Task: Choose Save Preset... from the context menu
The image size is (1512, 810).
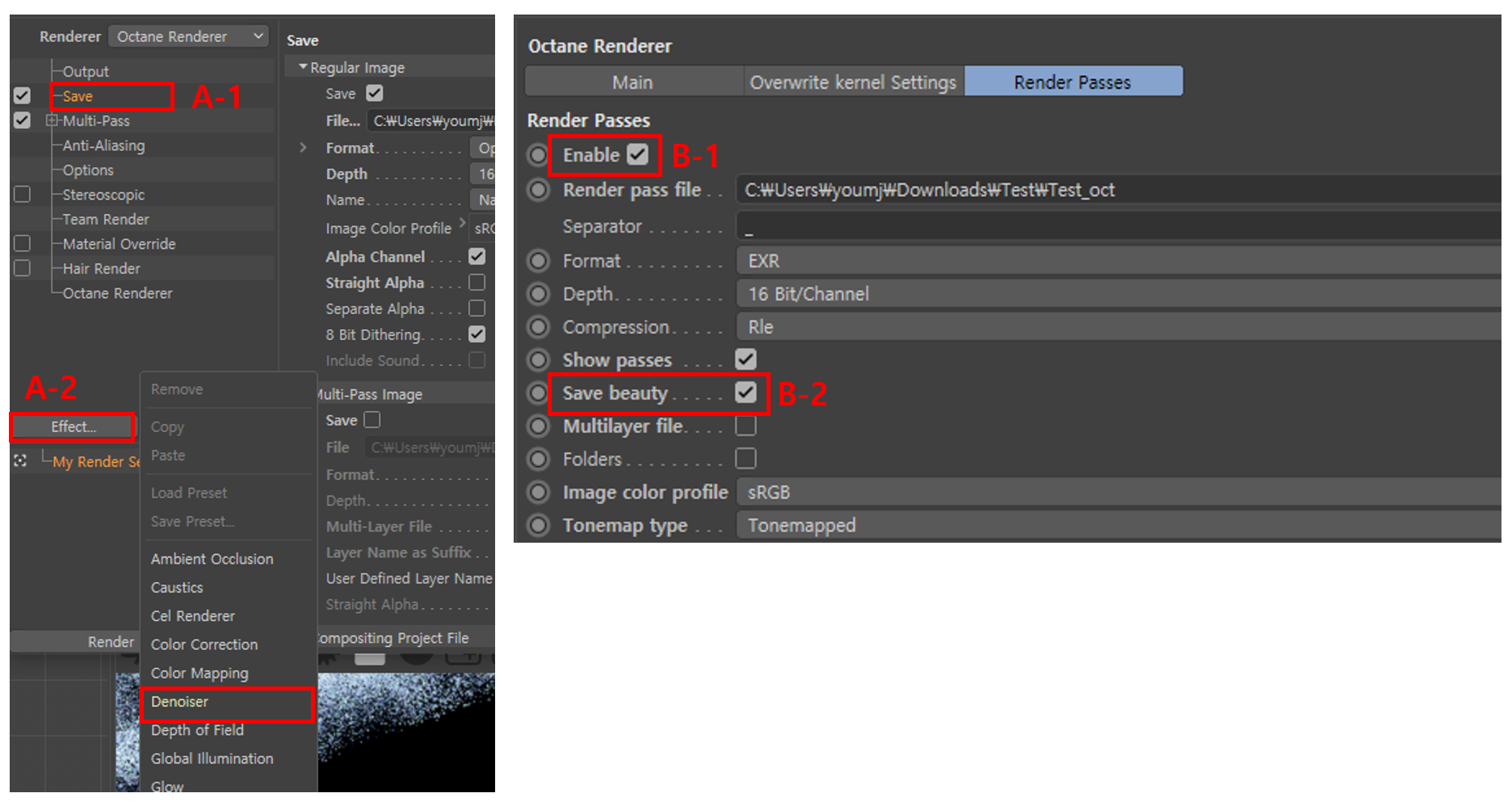Action: (x=192, y=522)
